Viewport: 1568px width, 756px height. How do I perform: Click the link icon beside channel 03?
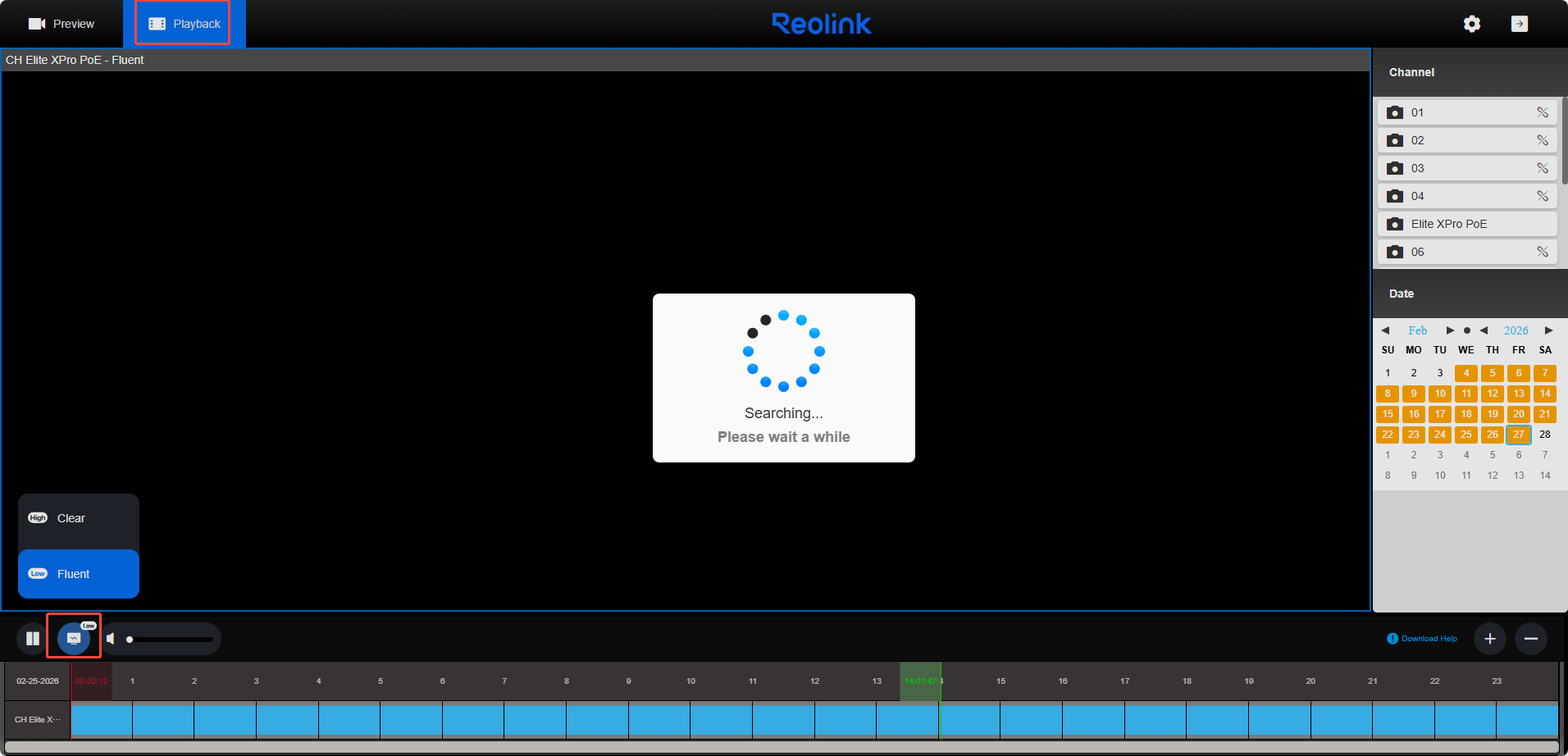coord(1543,168)
